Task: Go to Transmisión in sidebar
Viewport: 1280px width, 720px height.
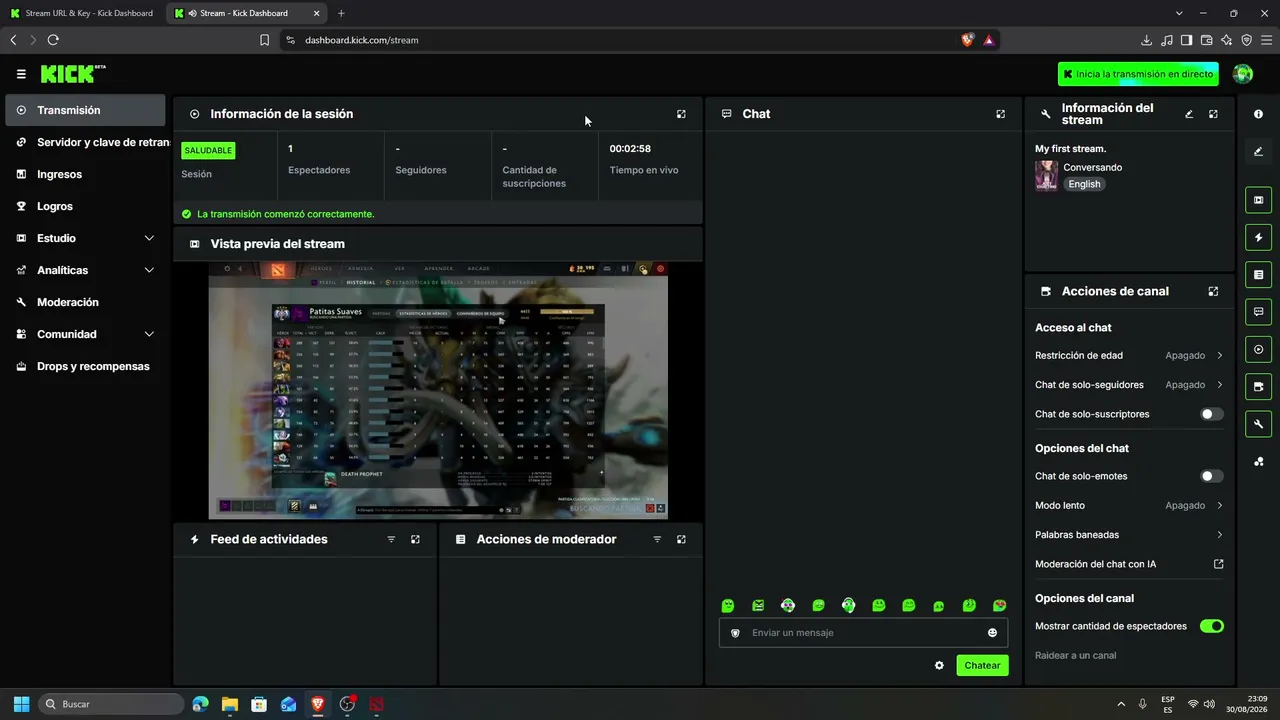Action: [x=86, y=110]
